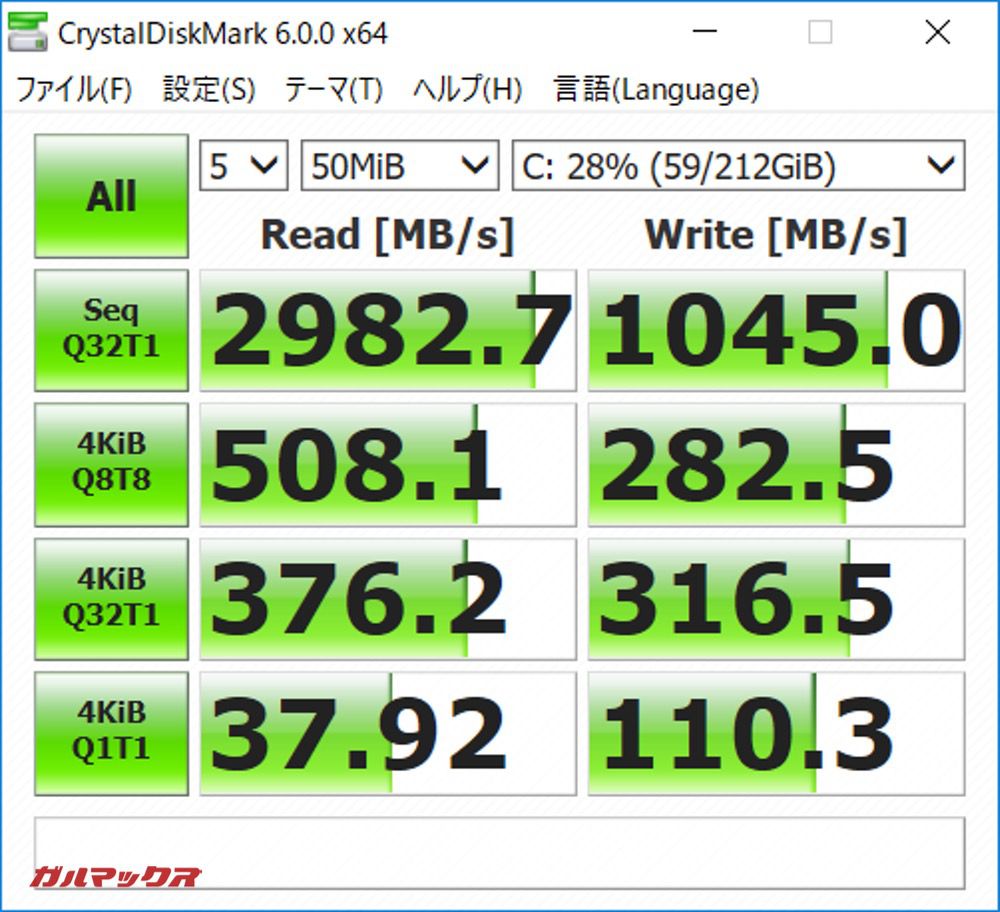Screen dimensions: 1000x912
Task: Click the CrystalDiskMark app icon in title bar
Action: [x=27, y=33]
